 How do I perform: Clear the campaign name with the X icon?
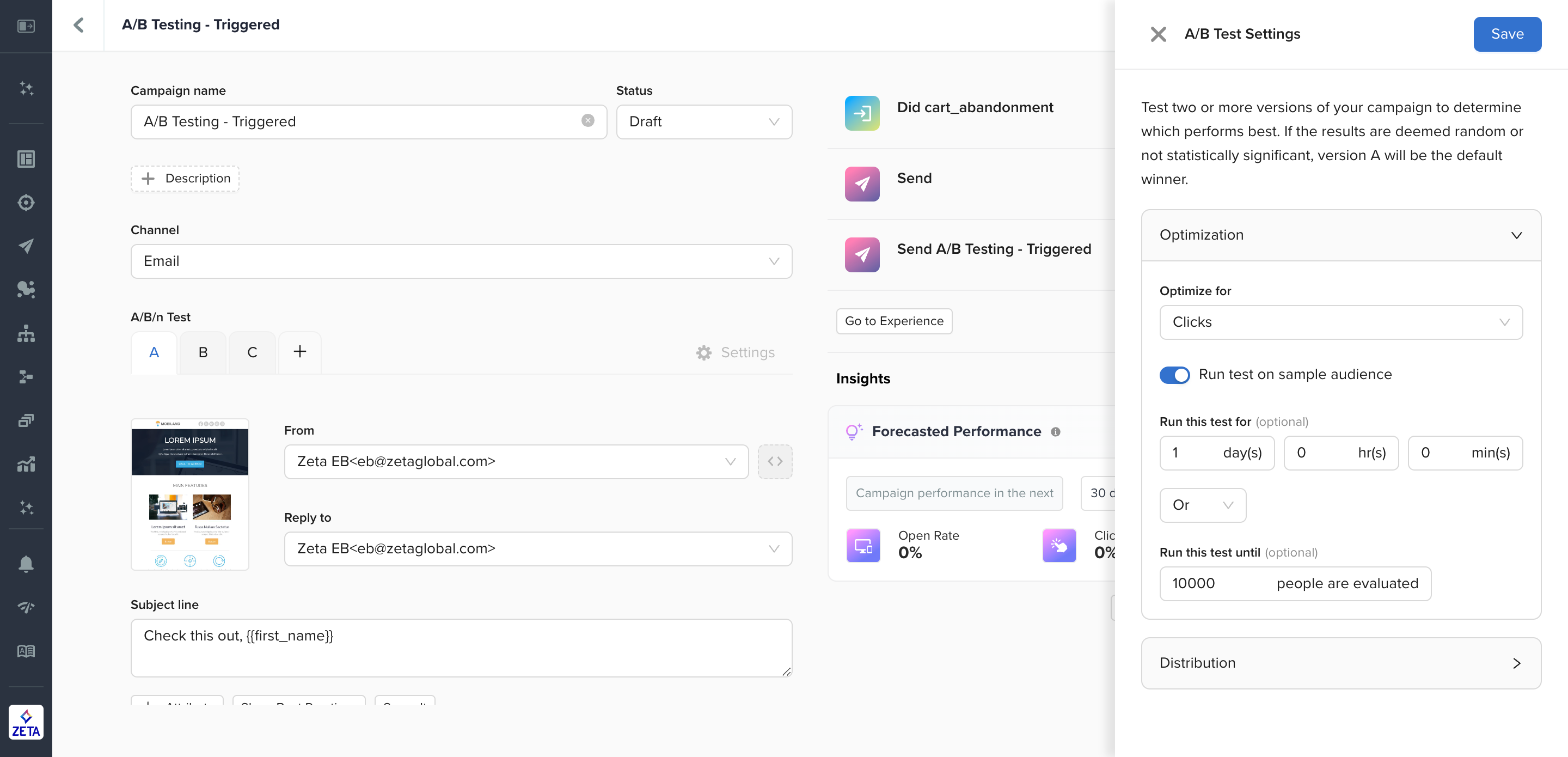[587, 120]
